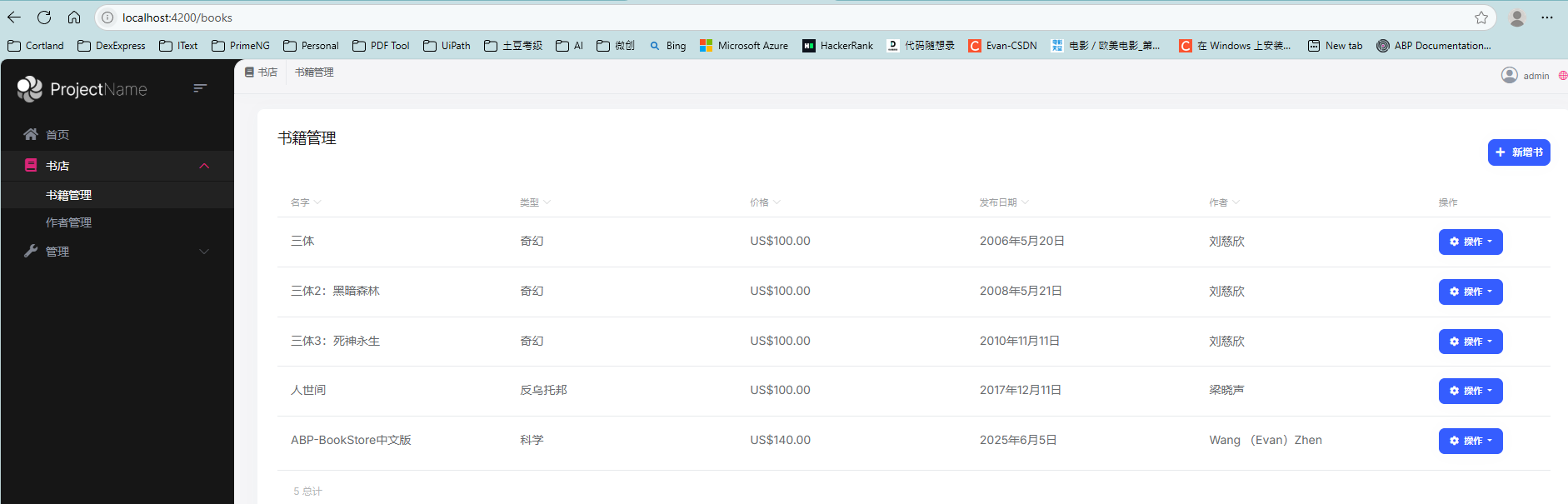The width and height of the screenshot is (1568, 504).
Task: Sort by 名字 column header
Action: pos(306,202)
